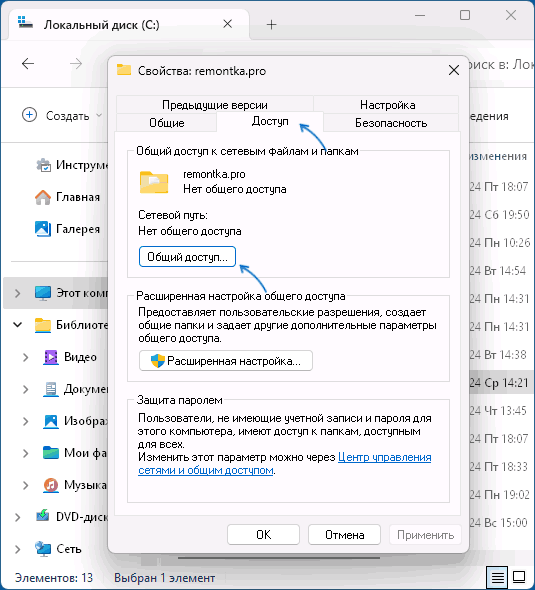Click folder icon in properties title bar
The image size is (535, 590).
pos(124,70)
